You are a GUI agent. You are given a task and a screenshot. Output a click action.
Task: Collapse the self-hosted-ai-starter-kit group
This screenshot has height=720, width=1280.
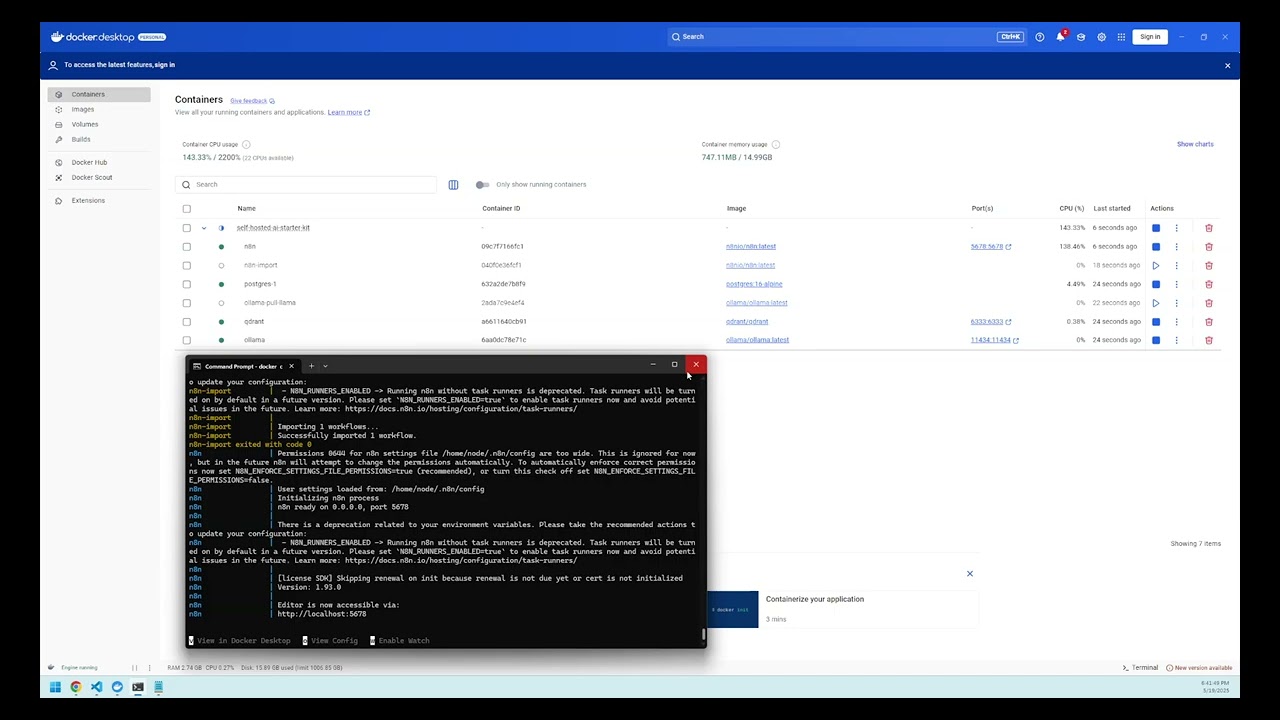[204, 228]
